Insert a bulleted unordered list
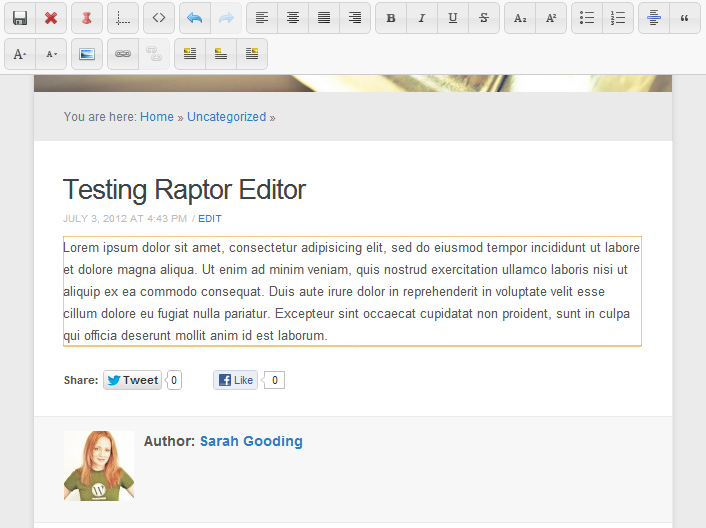Screen dimensions: 706x528 (587, 18)
